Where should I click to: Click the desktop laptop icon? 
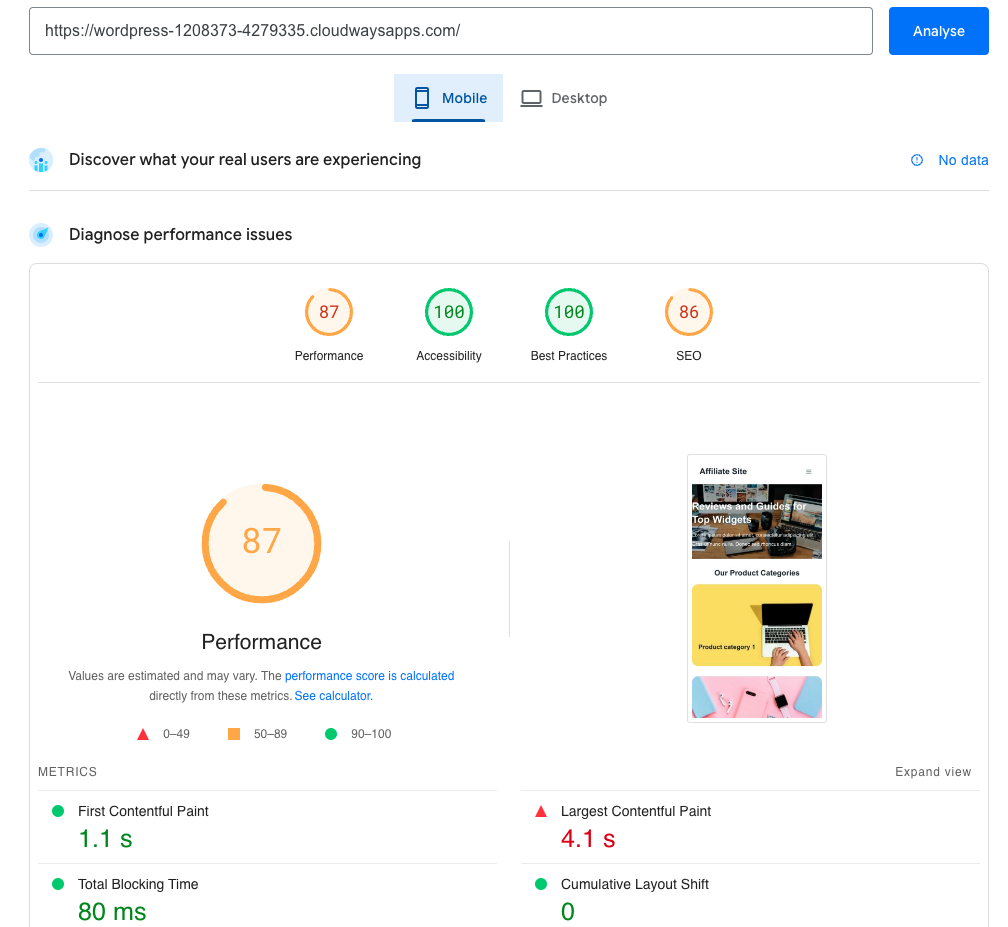point(531,98)
